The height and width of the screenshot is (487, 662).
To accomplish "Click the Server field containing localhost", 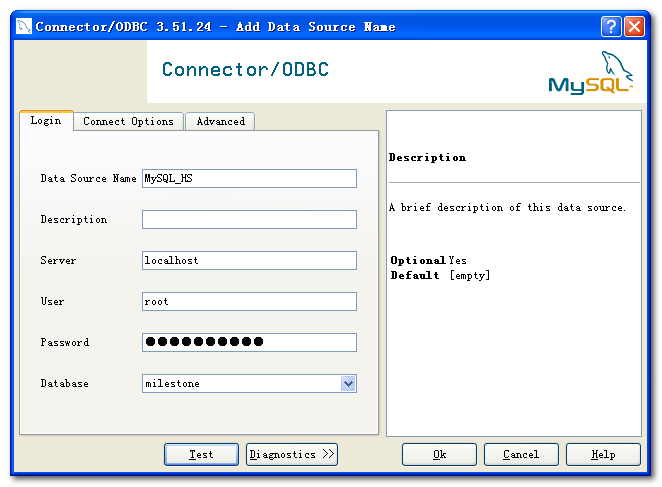I will 249,260.
